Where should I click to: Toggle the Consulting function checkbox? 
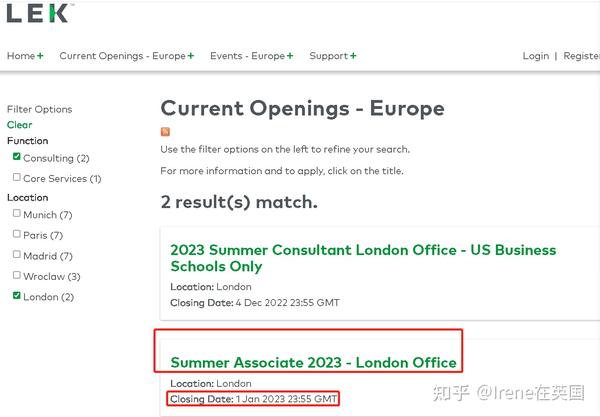(x=17, y=157)
